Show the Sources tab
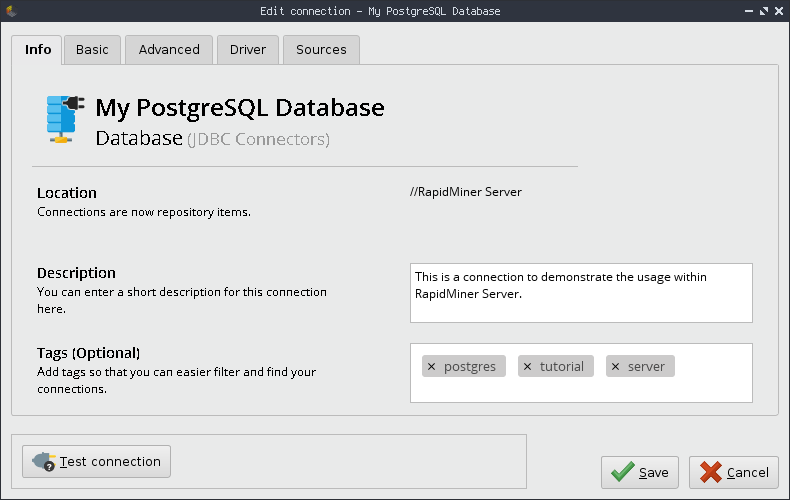 [x=321, y=50]
